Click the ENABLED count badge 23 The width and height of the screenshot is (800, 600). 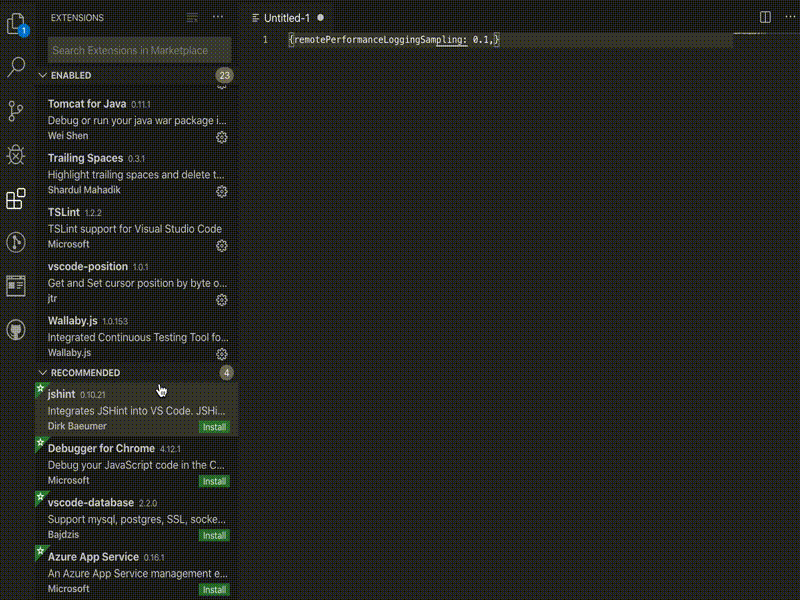pyautogui.click(x=224, y=76)
